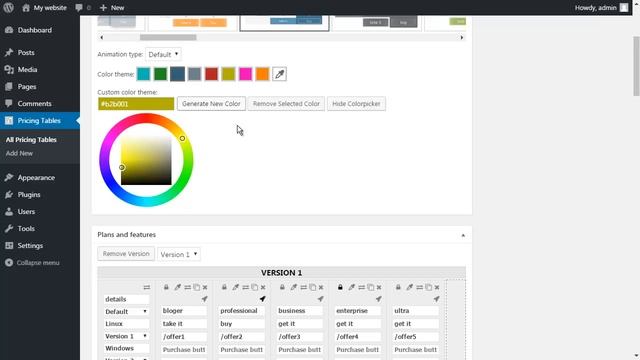Open color picker icon for professional column
This screenshot has width=640, height=360.
(x=236, y=287)
